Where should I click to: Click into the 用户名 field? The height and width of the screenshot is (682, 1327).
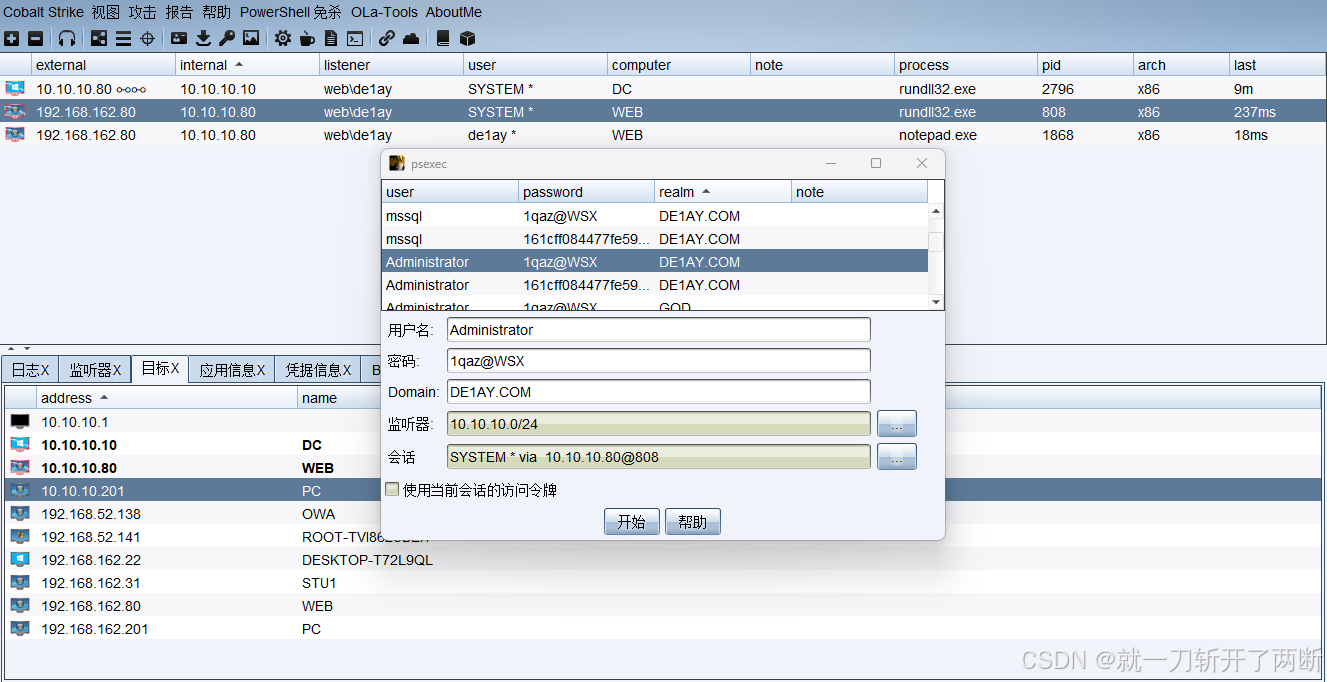click(659, 330)
